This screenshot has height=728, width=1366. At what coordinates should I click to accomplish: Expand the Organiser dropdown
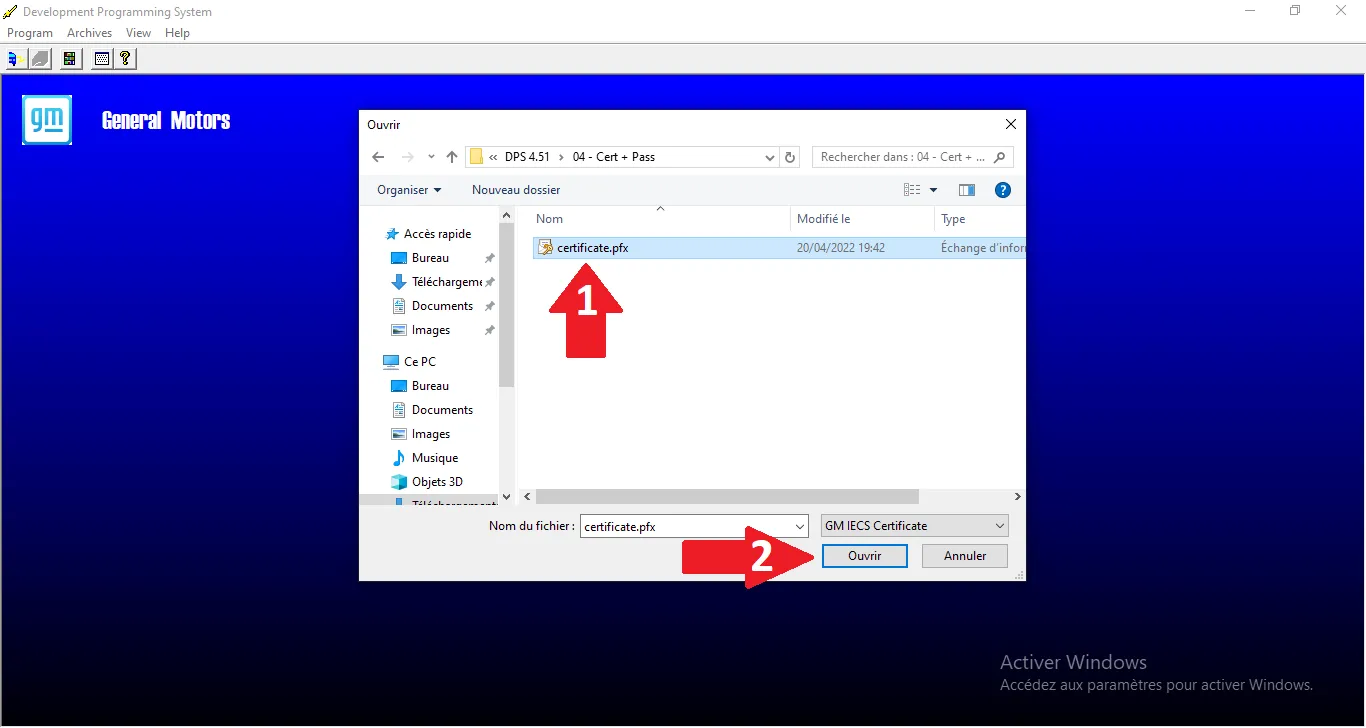coord(409,190)
